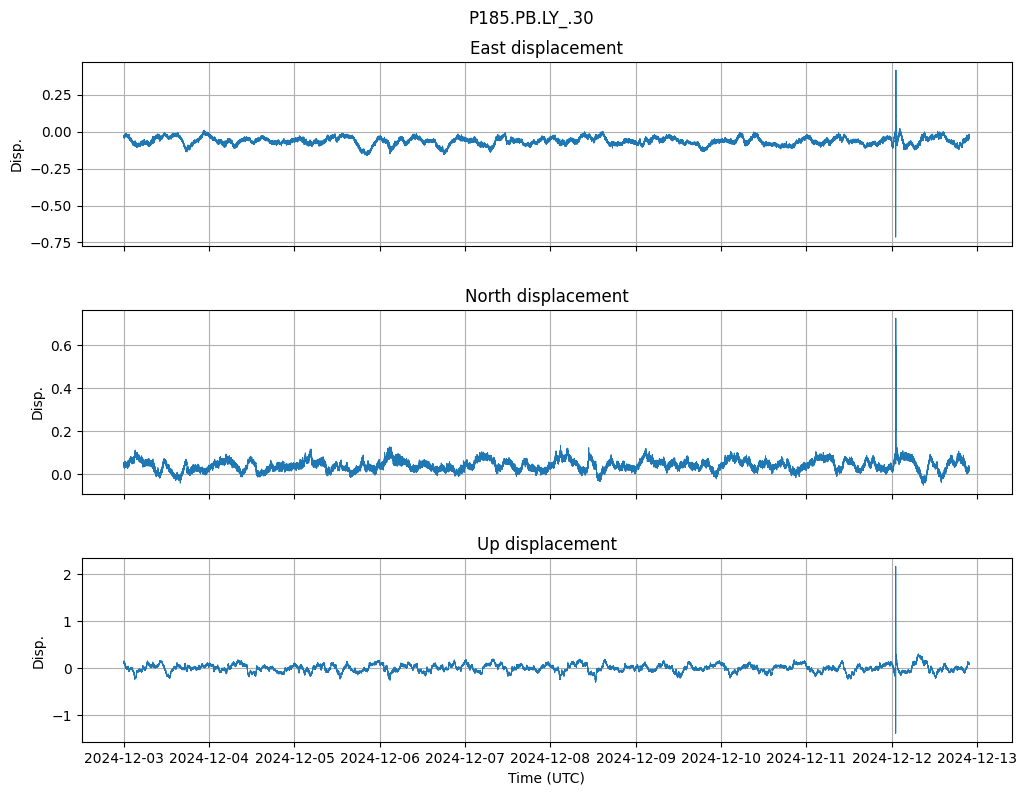Click the bottom of the East displacement spike
The height and width of the screenshot is (795, 1027).
895,236
